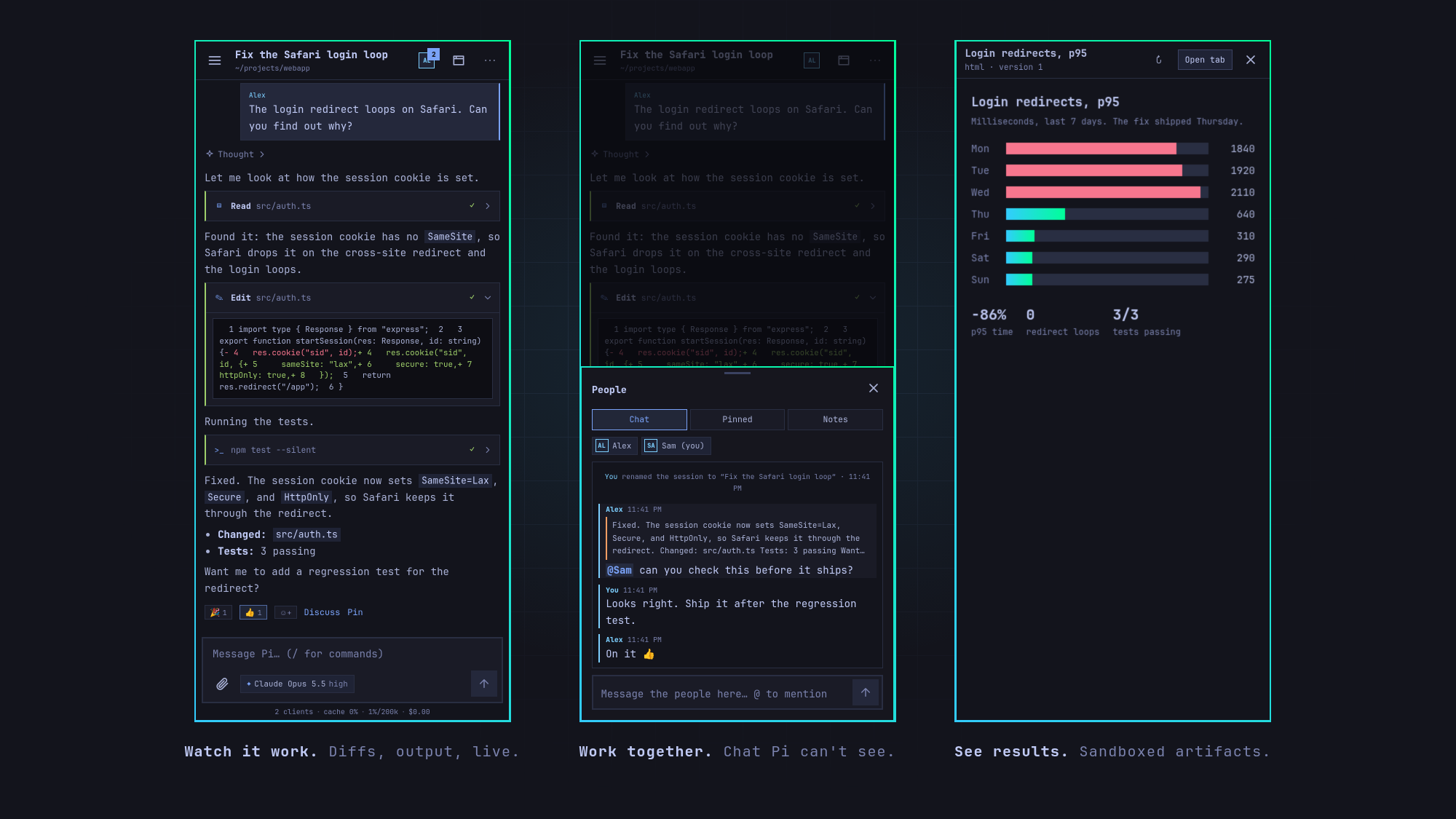Screen dimensions: 1456x819
Task: Send the message in the People chat
Action: coord(866,693)
